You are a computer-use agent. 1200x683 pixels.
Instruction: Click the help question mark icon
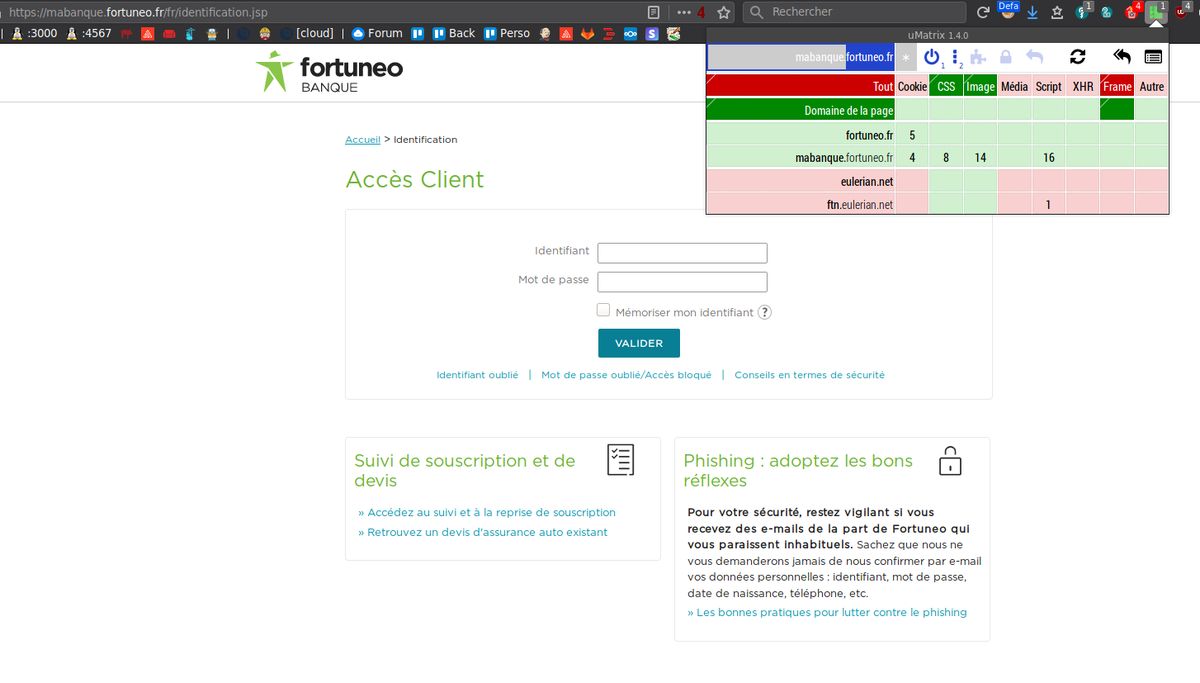765,312
